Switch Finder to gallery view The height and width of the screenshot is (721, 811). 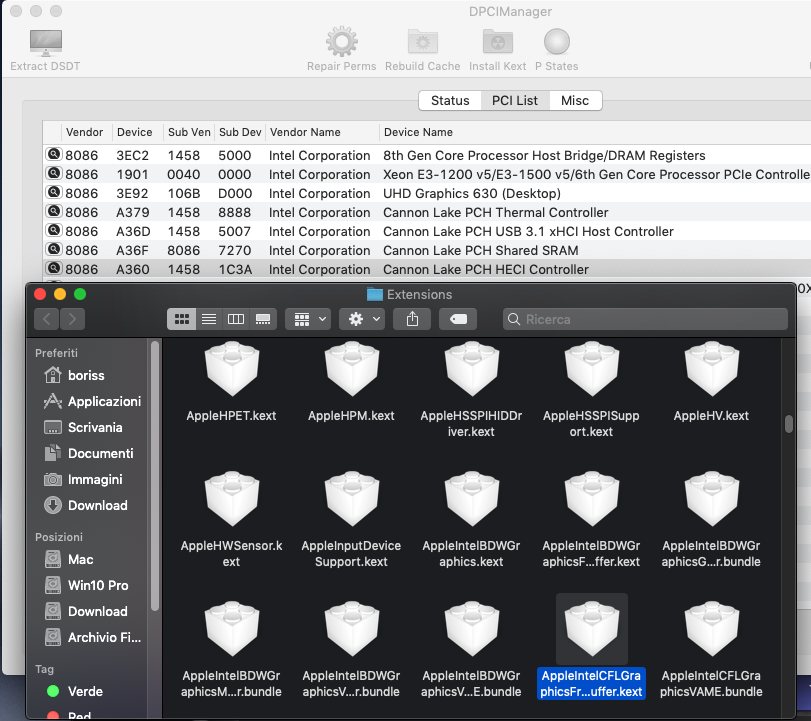[263, 319]
